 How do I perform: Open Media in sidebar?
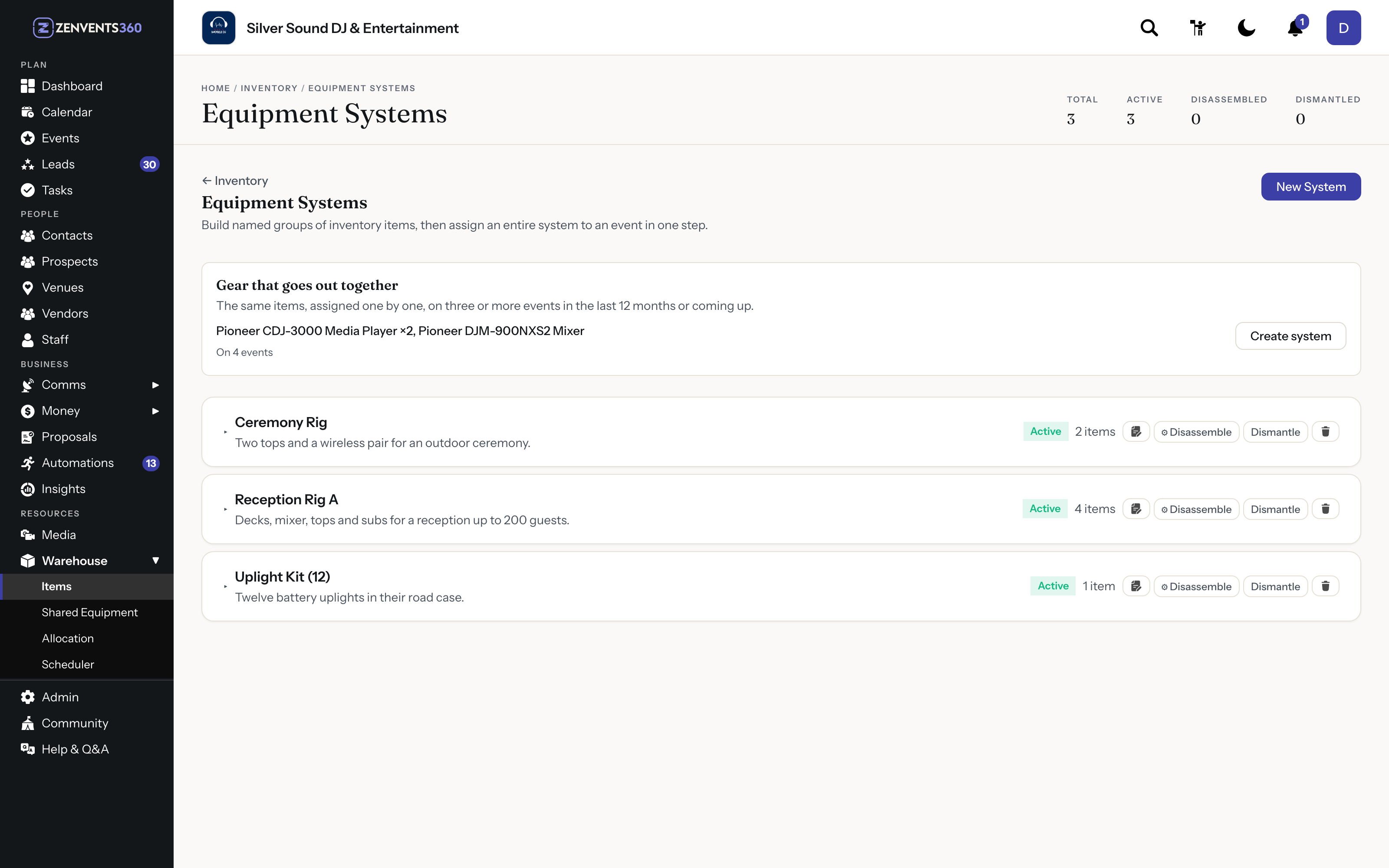tap(87, 535)
